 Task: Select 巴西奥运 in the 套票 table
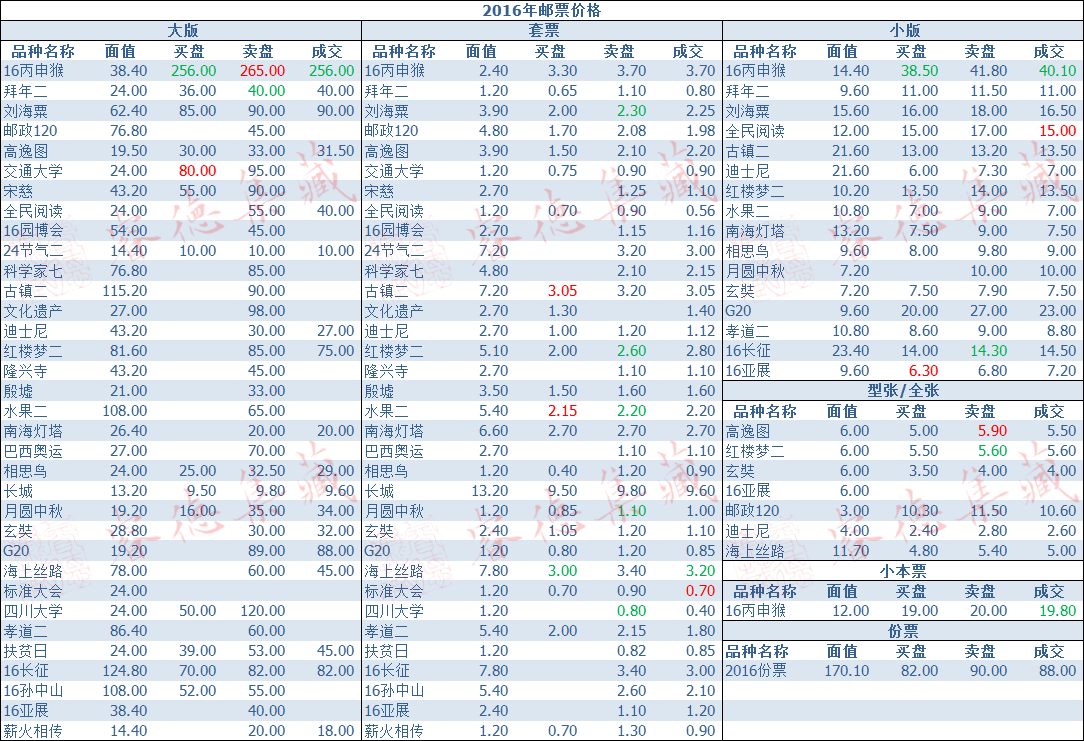[x=393, y=451]
